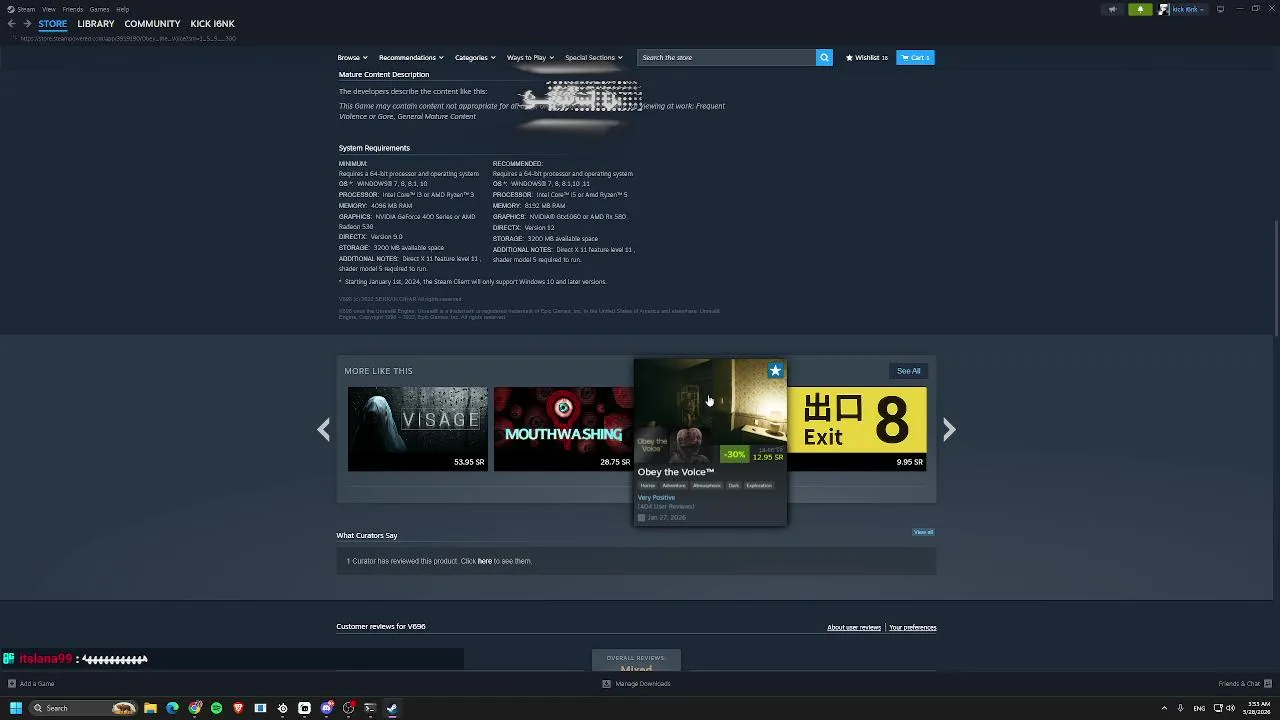Expand the Ways to Play dropdown

pos(530,57)
